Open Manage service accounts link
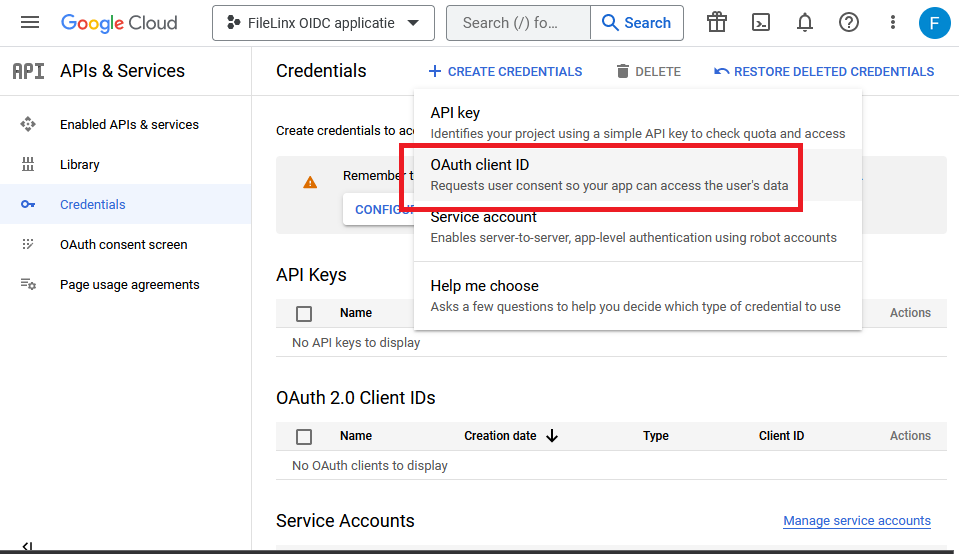The width and height of the screenshot is (959, 554). coord(857,520)
